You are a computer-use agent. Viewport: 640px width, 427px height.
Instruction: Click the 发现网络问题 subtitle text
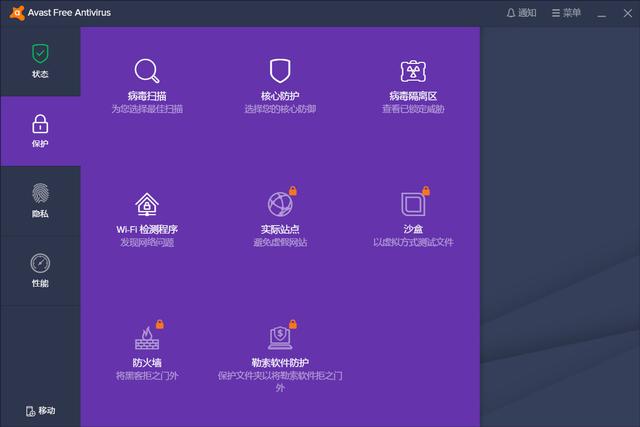click(147, 242)
